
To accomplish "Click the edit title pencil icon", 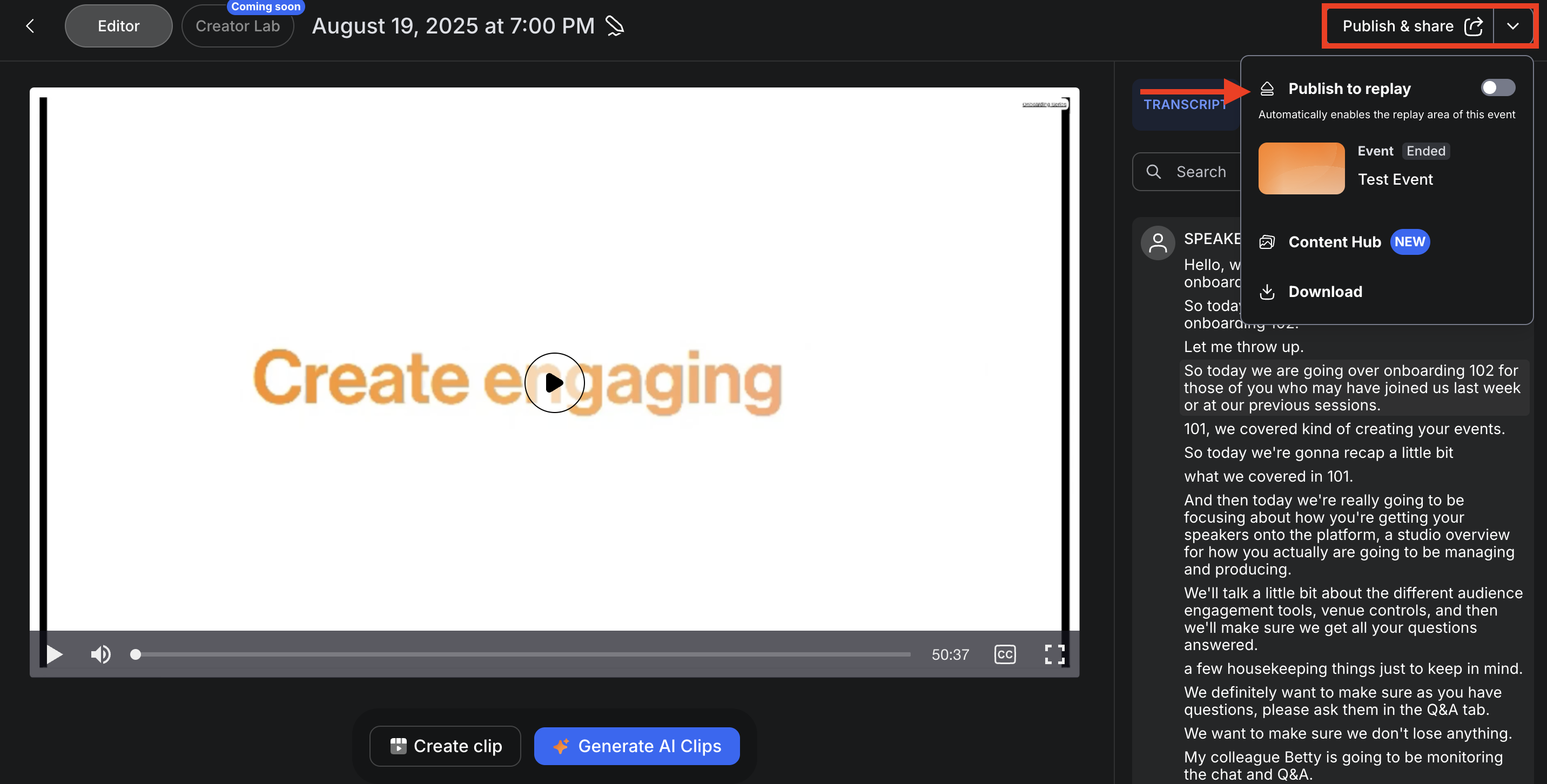I will [614, 26].
